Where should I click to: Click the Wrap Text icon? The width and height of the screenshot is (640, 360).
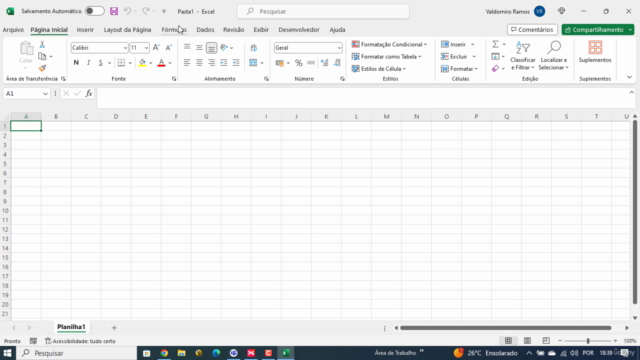pos(254,48)
